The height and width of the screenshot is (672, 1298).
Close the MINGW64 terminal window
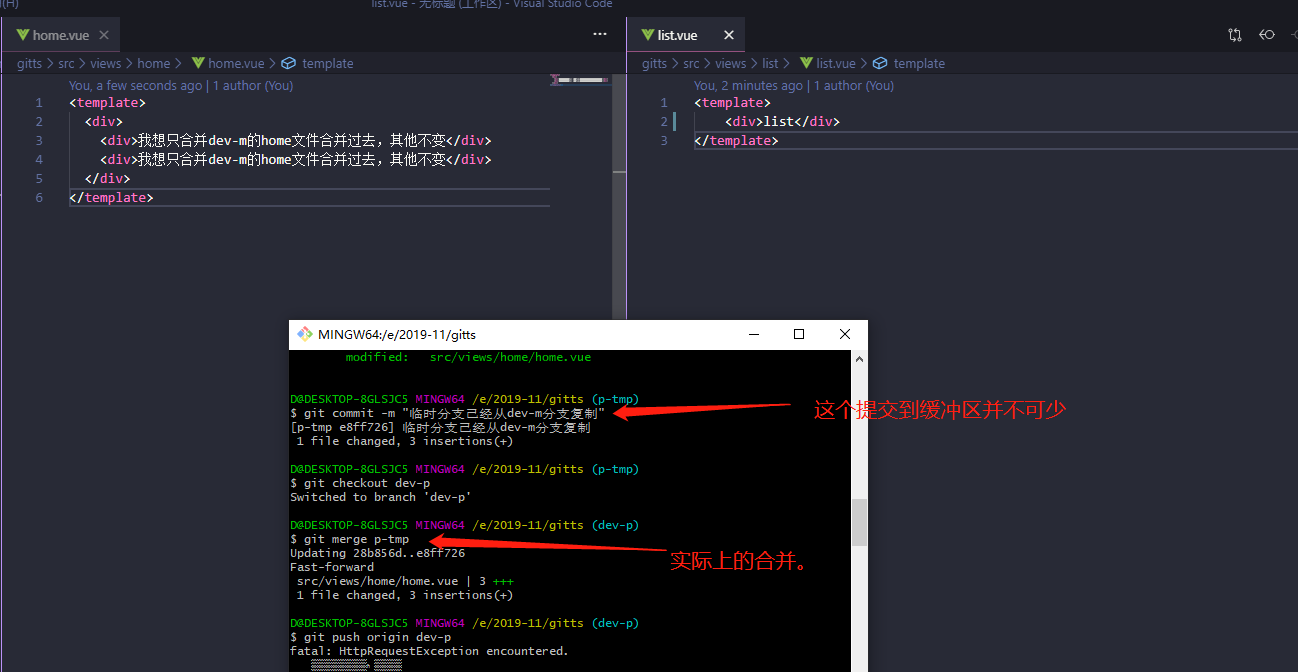coord(845,334)
